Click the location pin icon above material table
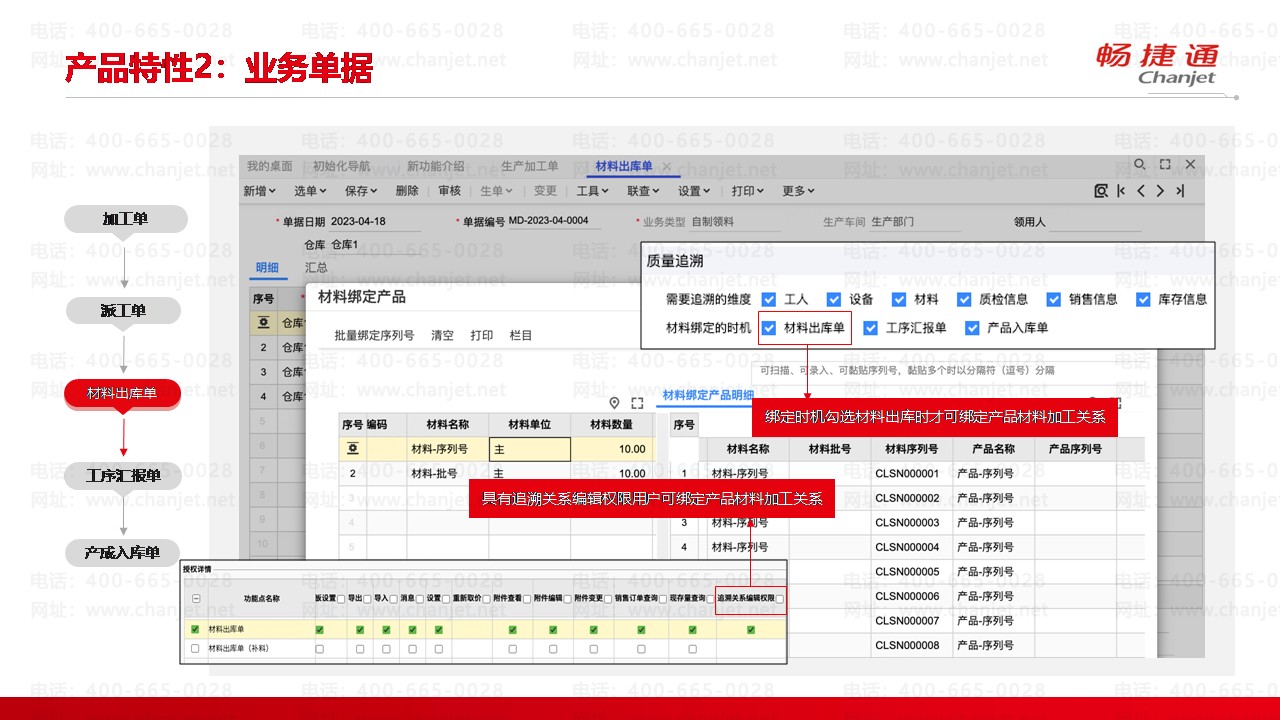This screenshot has width=1280, height=720. click(x=614, y=403)
